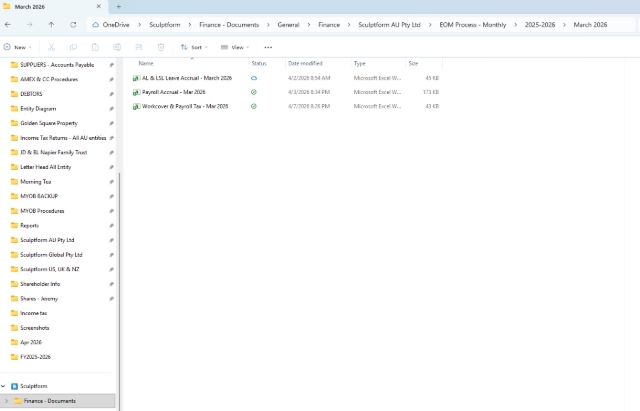The height and width of the screenshot is (411, 640).
Task: Open FY2025-2026 folder in sidebar
Action: pos(35,357)
